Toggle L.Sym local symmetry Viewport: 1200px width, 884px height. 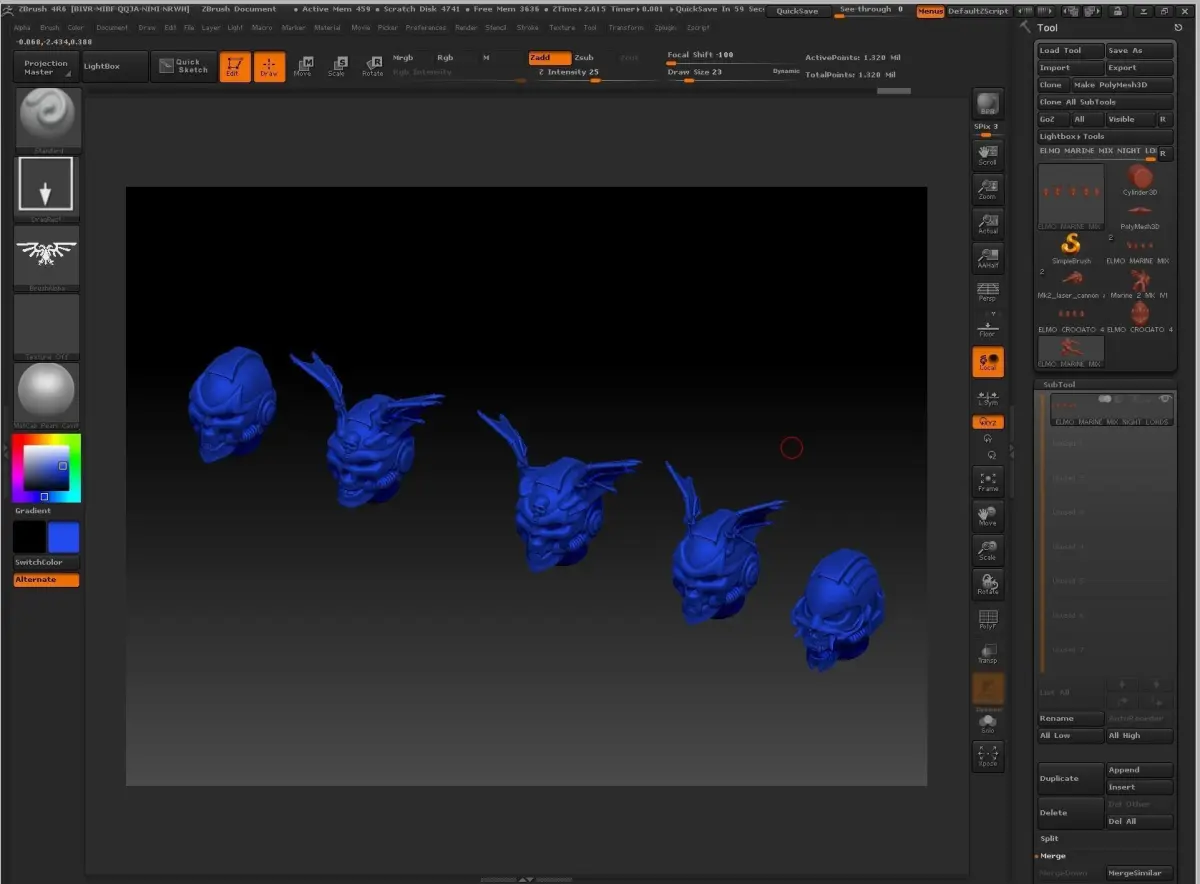[x=988, y=397]
